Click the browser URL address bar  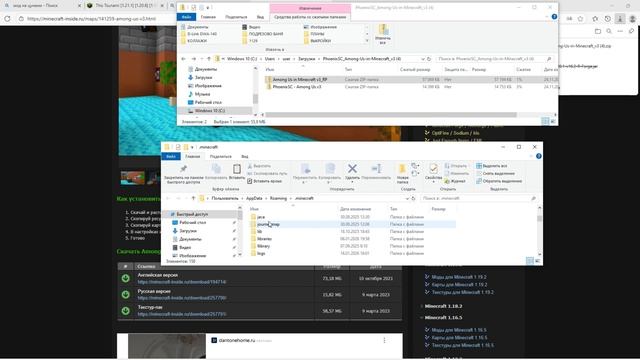tap(91, 19)
